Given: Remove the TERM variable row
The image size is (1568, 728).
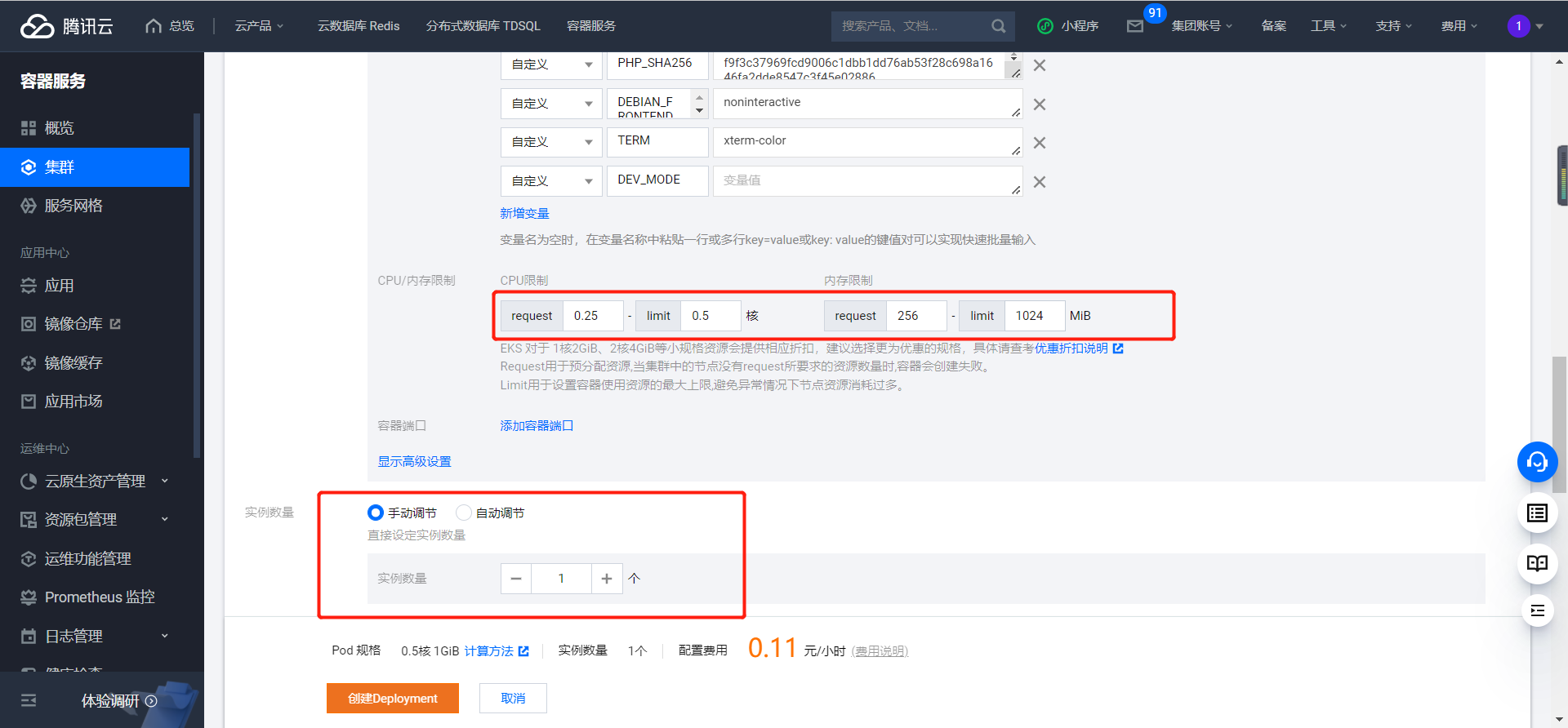Looking at the screenshot, I should pyautogui.click(x=1040, y=143).
